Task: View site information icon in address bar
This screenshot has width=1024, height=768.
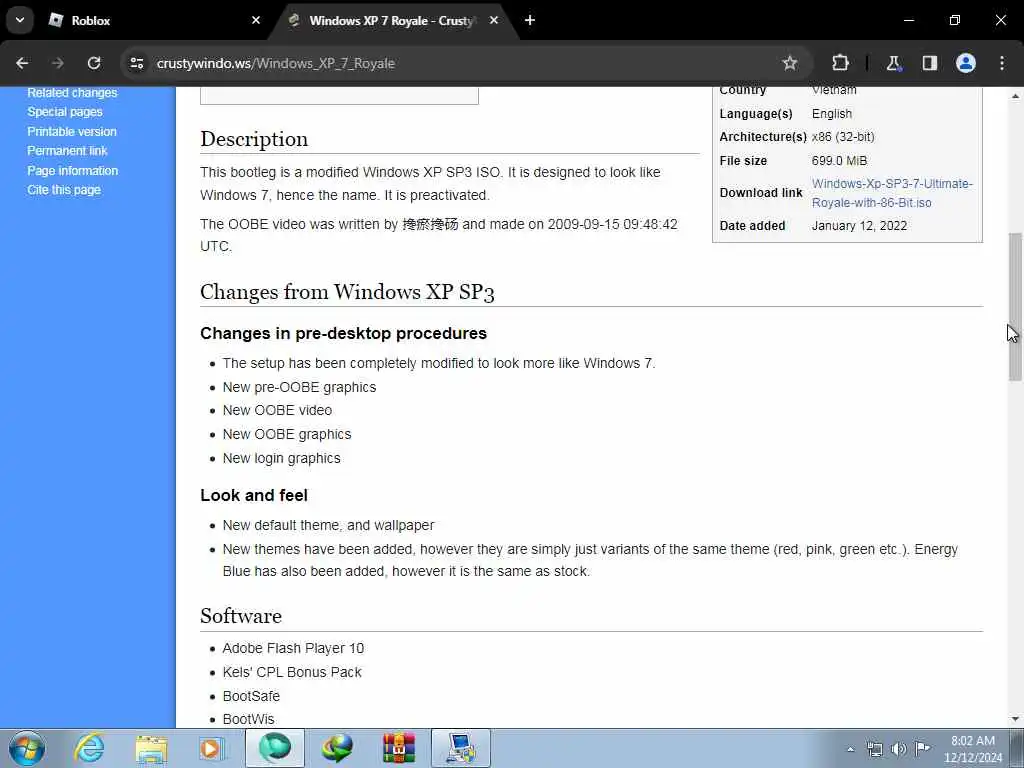Action: pyautogui.click(x=136, y=63)
